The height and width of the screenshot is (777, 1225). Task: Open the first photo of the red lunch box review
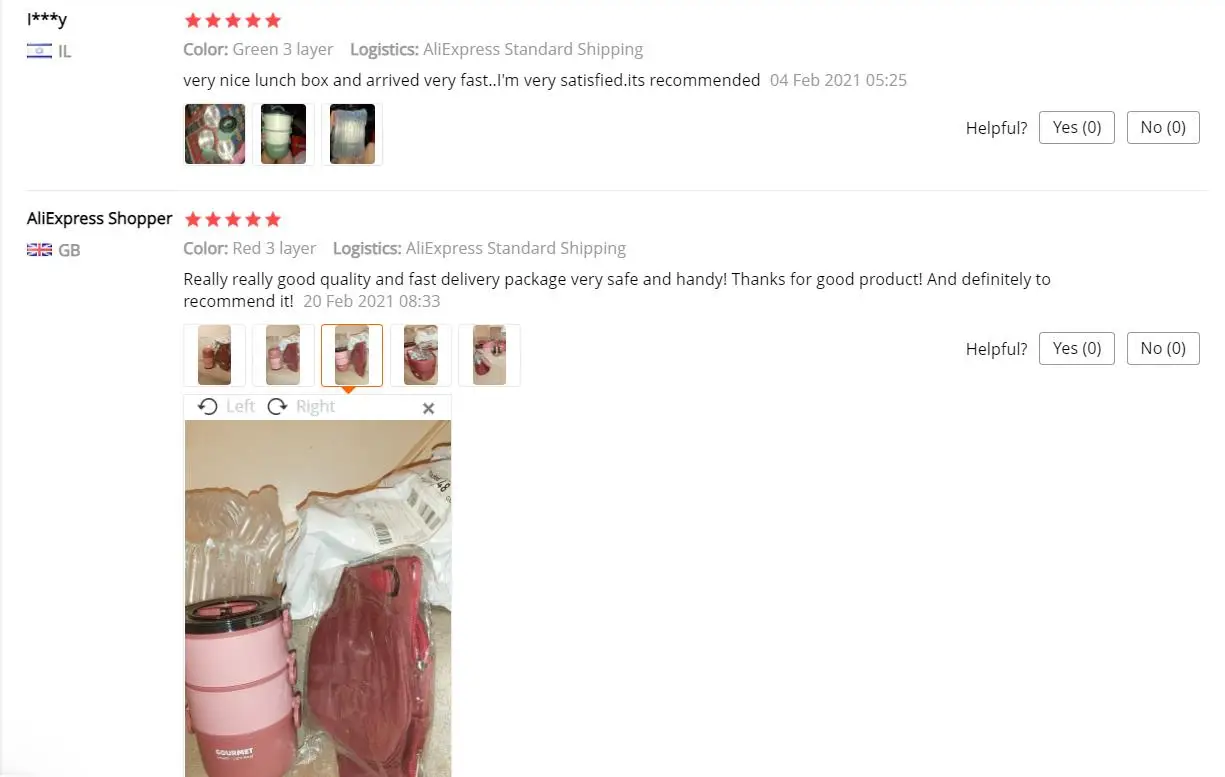point(215,355)
